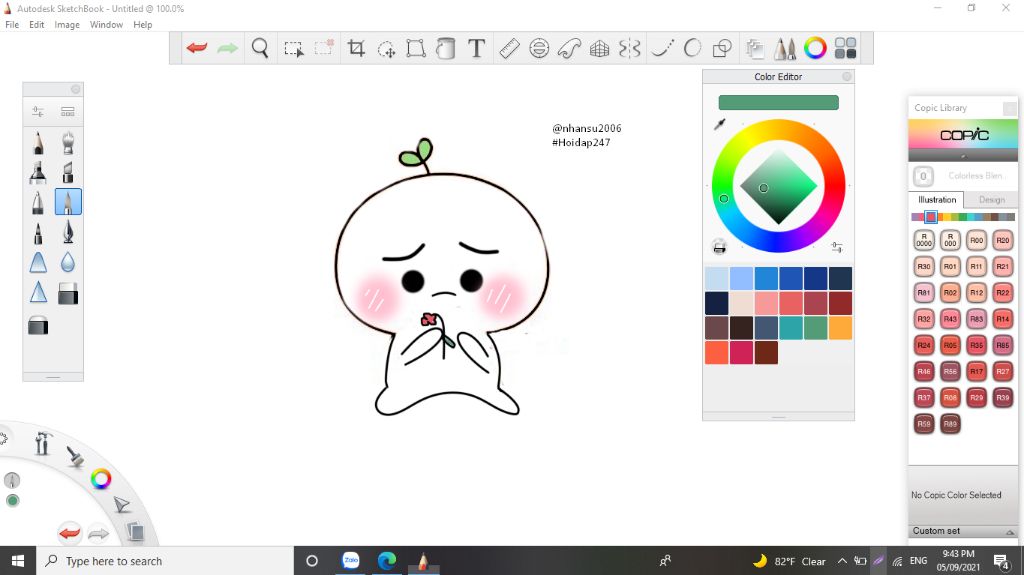Open the lagoon brush icon

tap(75, 456)
